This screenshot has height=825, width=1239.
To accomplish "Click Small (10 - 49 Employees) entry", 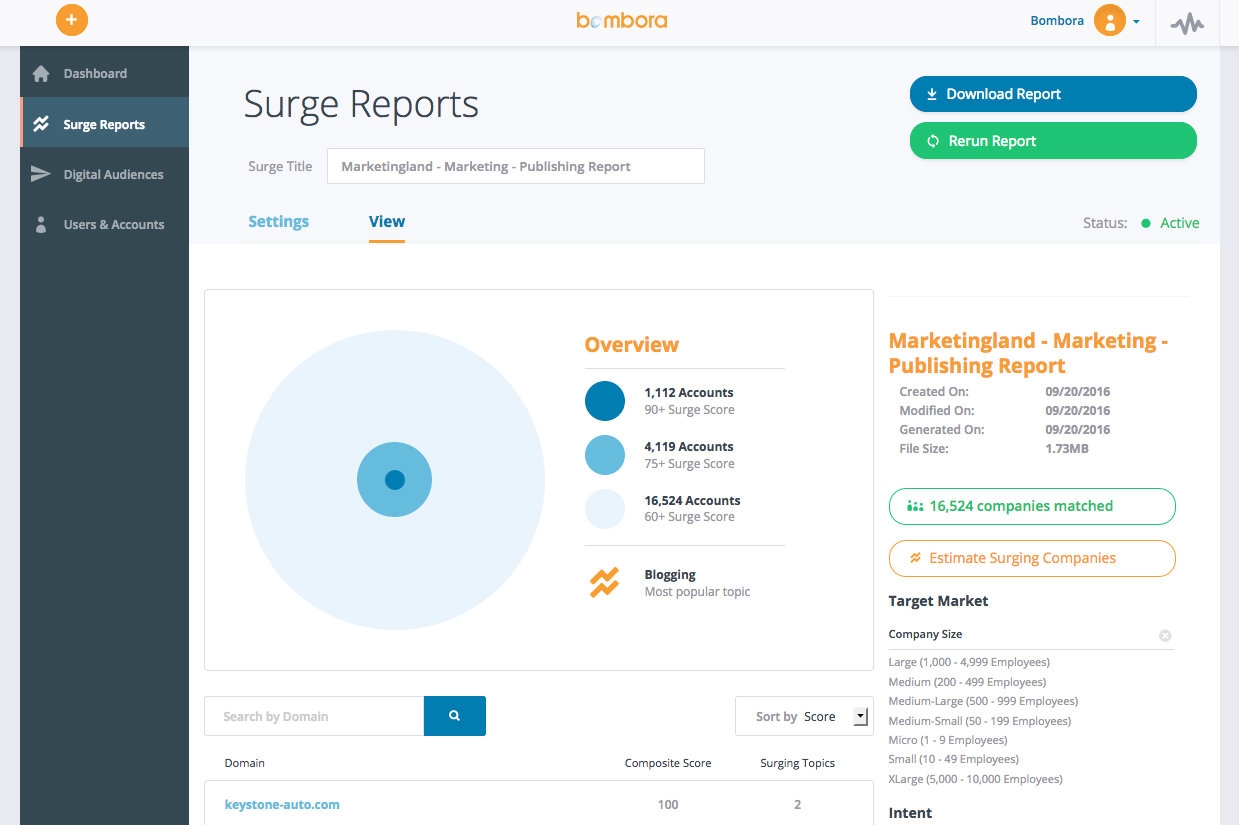I will (x=952, y=760).
